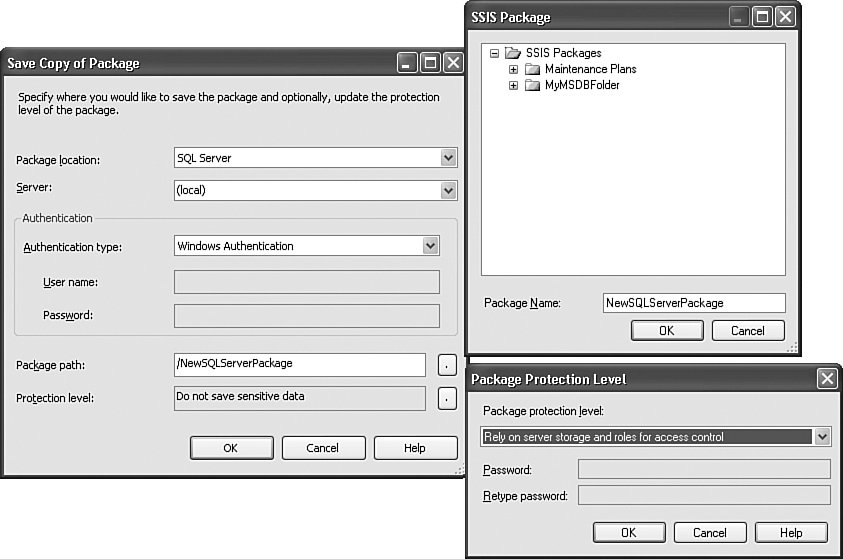Open the Package location dropdown
The image size is (843, 559).
(x=448, y=158)
